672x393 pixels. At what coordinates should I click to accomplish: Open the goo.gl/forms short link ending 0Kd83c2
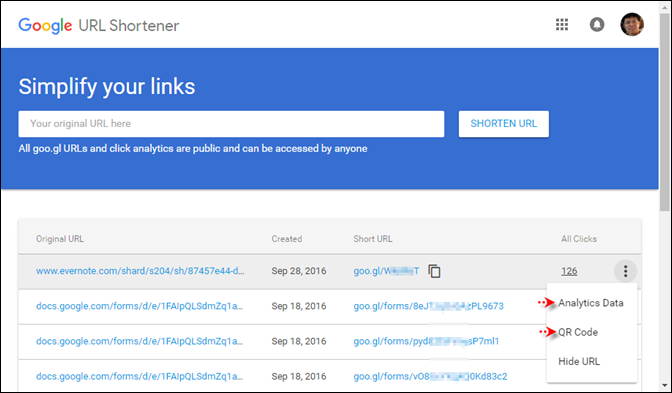pyautogui.click(x=430, y=376)
